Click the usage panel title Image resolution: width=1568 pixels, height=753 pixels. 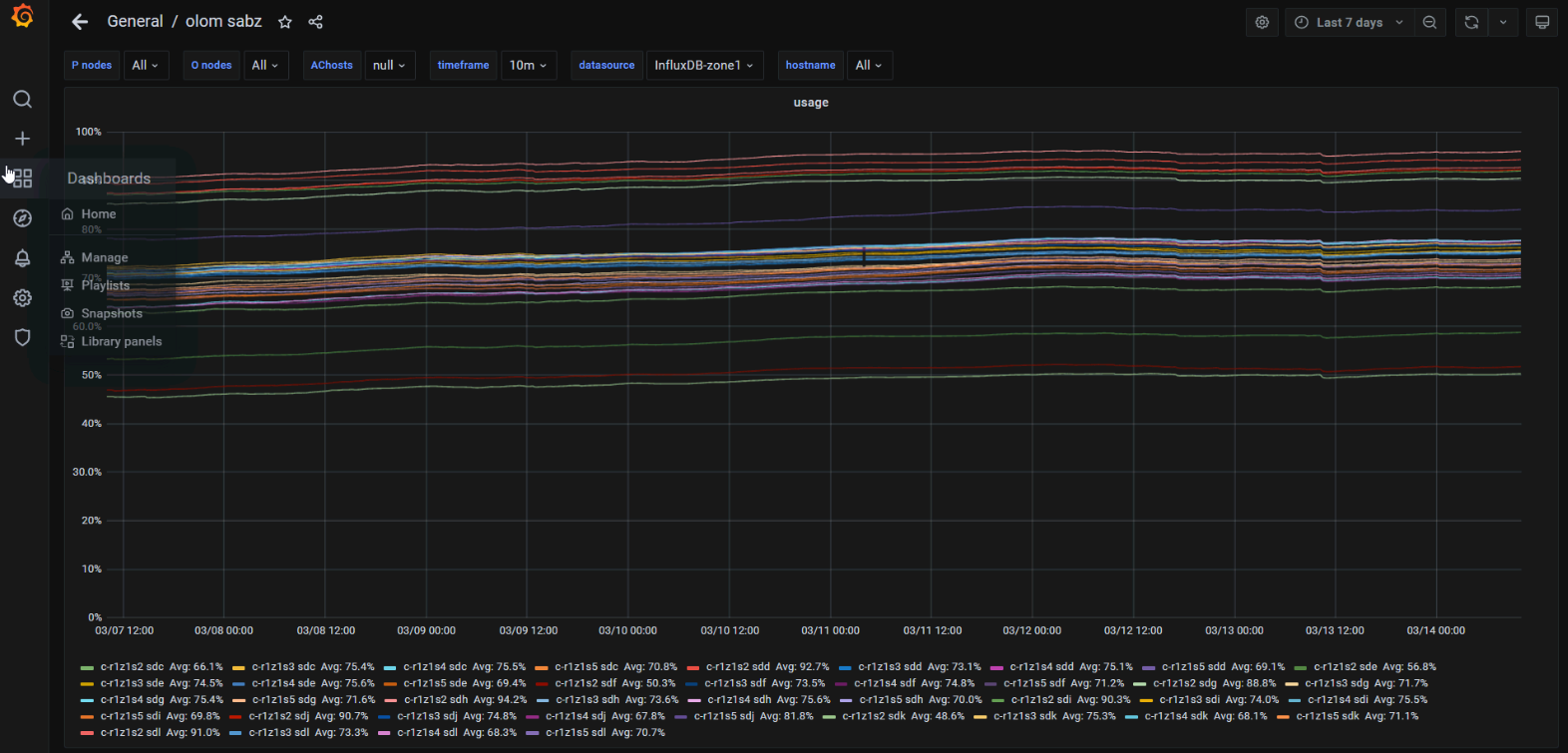pos(810,103)
